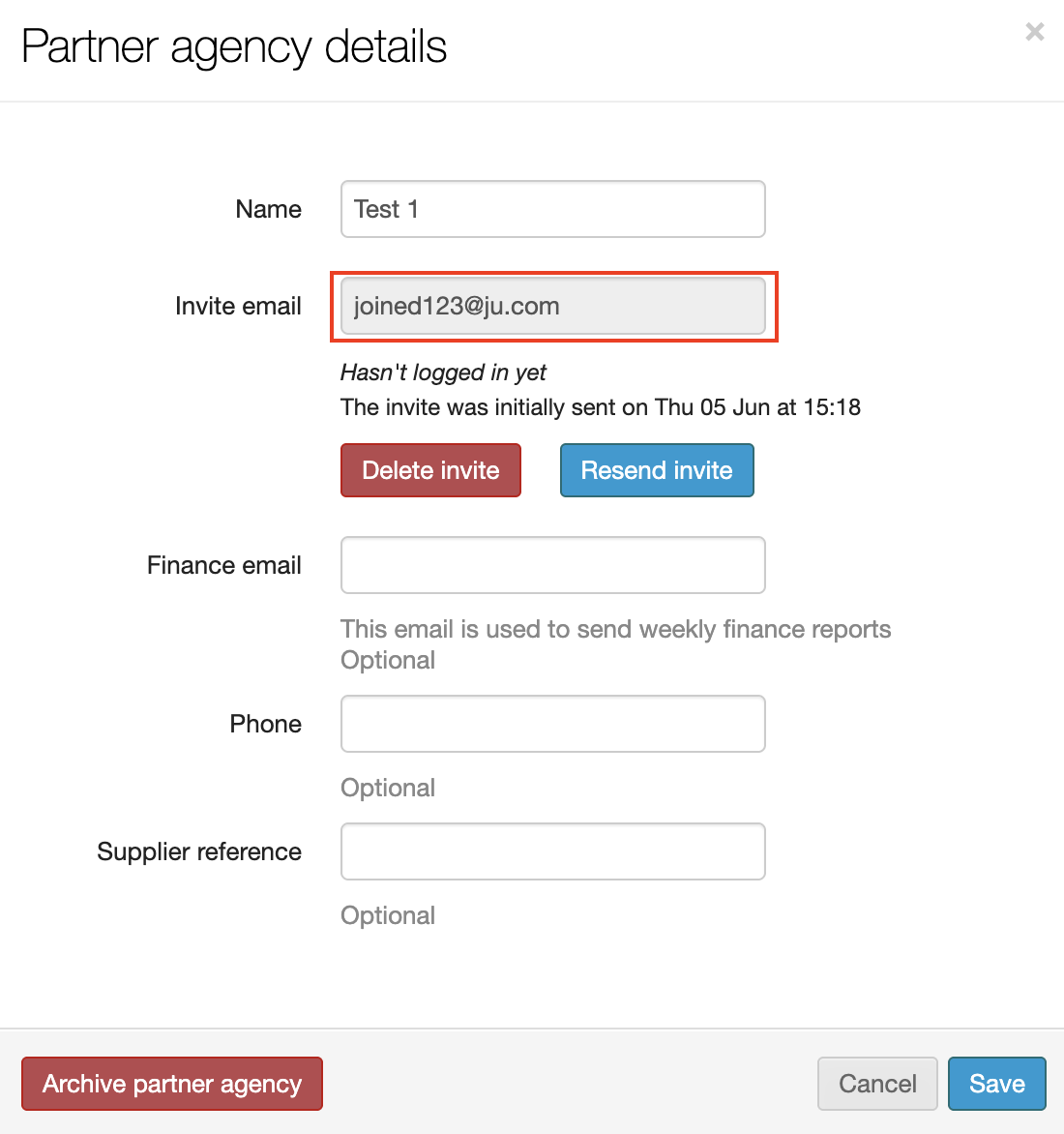Click the greyed-out Invite email field
Screen dimensions: 1064x1134
coord(552,306)
